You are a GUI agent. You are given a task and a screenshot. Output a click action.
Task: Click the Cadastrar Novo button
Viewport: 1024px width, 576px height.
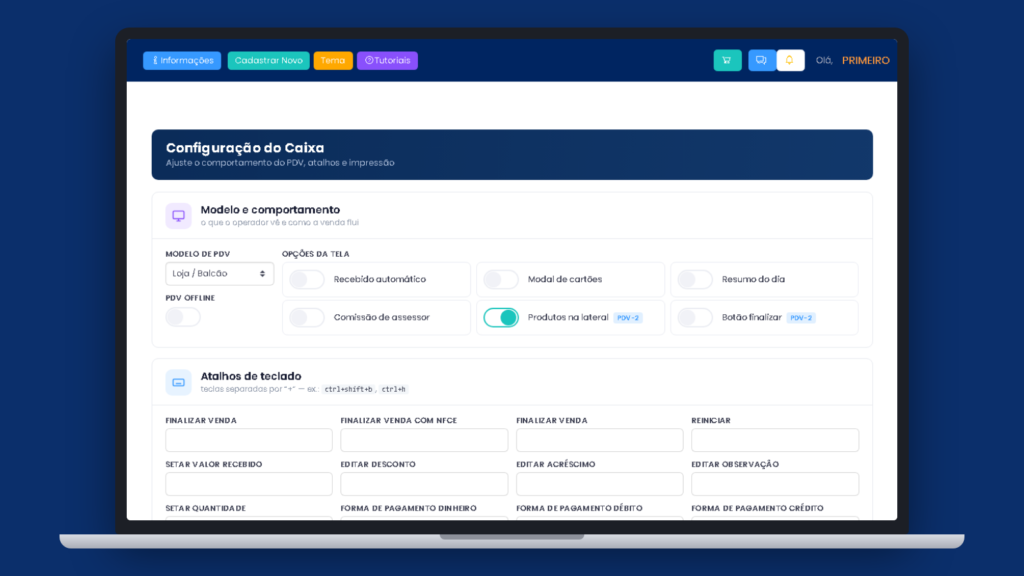tap(268, 60)
